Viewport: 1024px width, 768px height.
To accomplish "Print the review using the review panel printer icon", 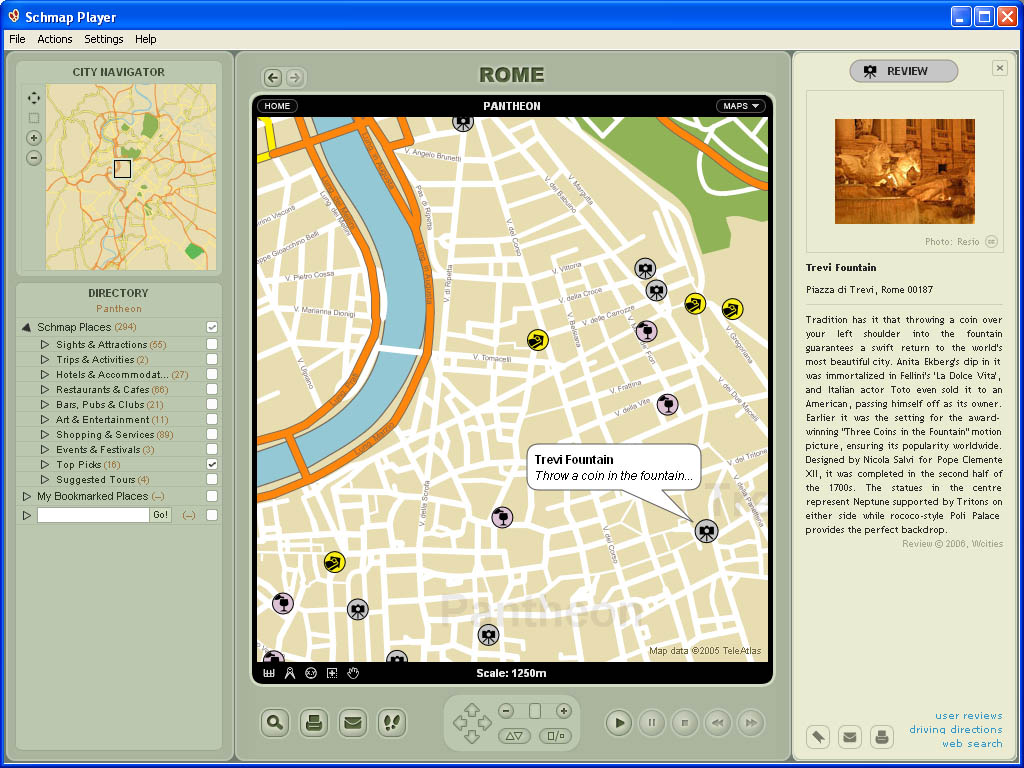I will 881,738.
